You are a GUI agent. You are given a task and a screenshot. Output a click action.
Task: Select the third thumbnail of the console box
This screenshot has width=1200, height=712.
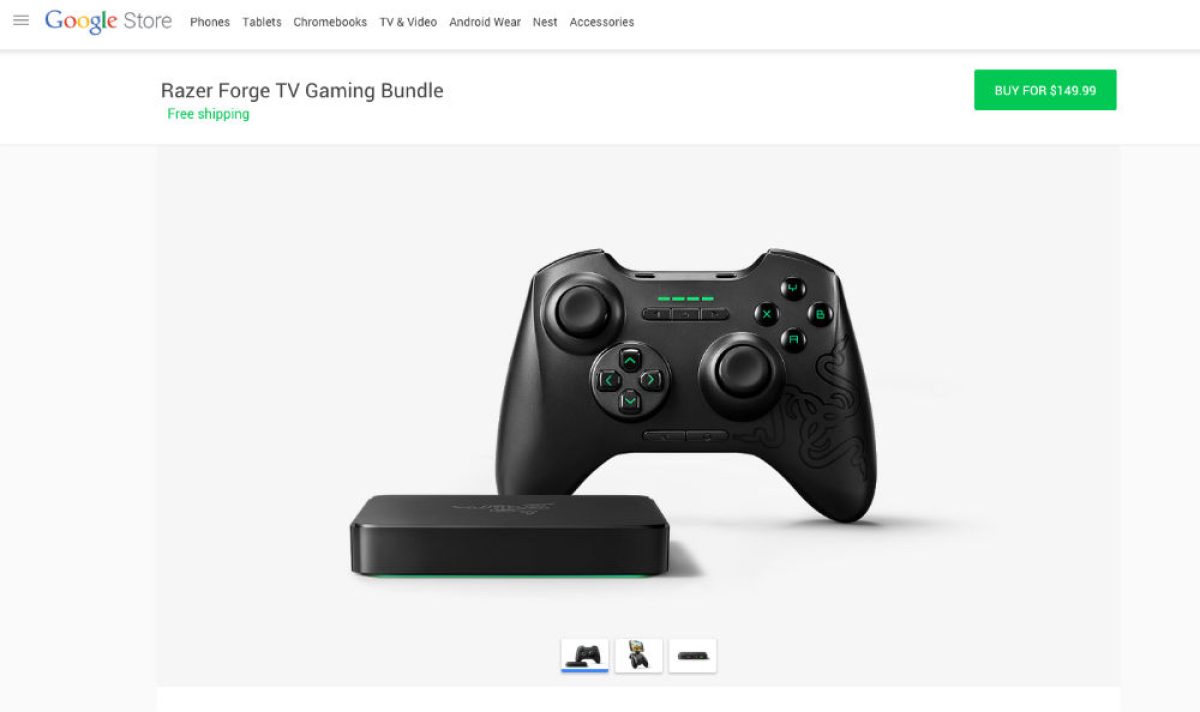point(693,656)
